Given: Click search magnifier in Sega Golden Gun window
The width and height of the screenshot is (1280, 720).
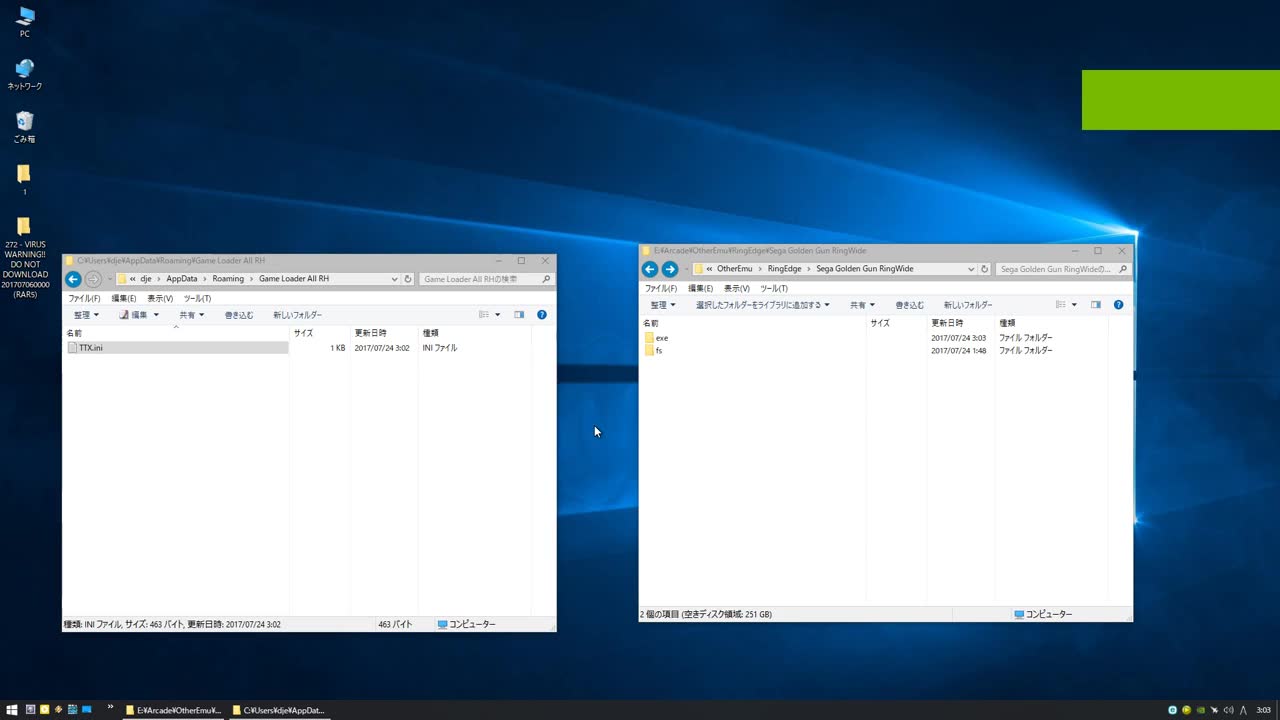Looking at the screenshot, I should pos(1122,269).
